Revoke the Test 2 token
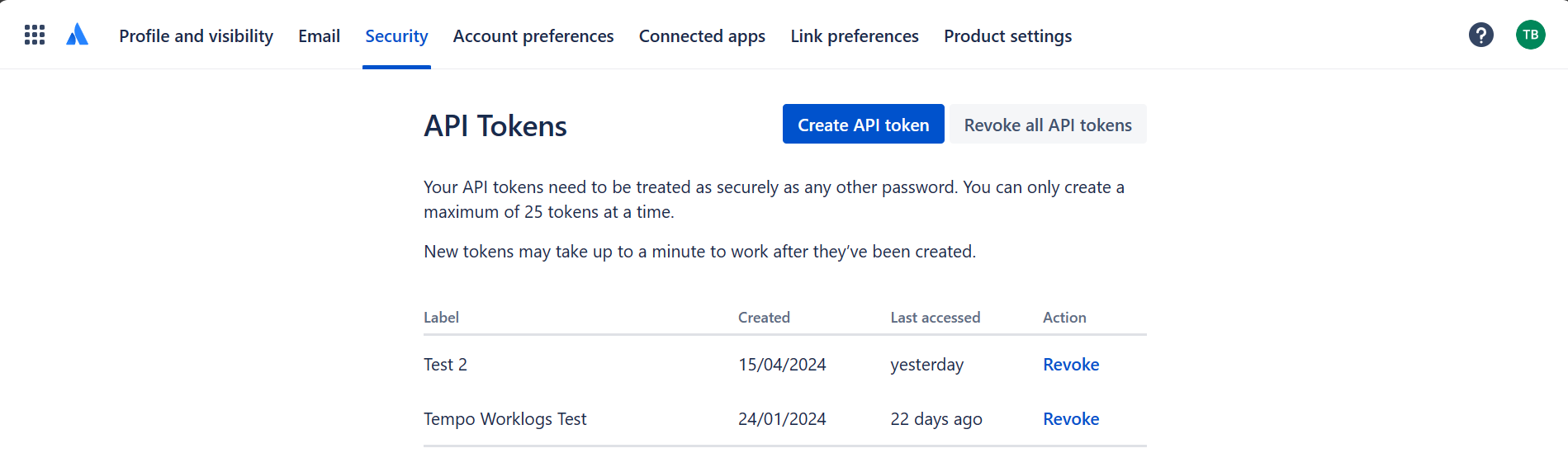 click(1070, 365)
